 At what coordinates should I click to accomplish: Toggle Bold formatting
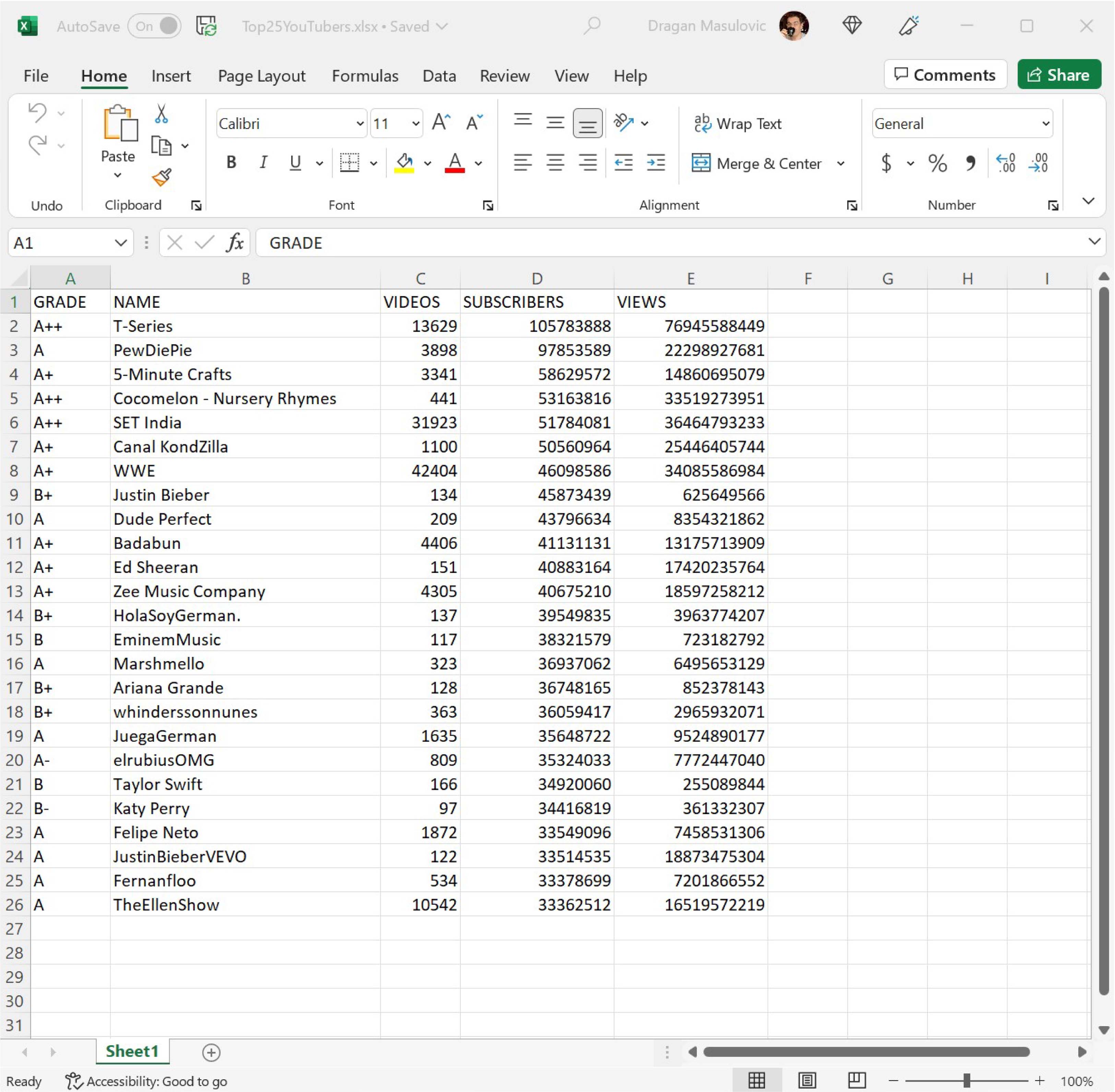tap(231, 163)
